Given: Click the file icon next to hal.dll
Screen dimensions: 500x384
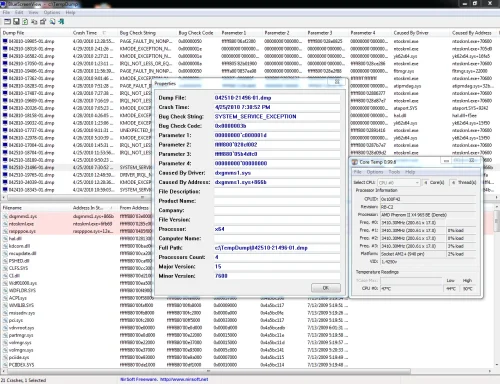Looking at the screenshot, I should 5,239.
